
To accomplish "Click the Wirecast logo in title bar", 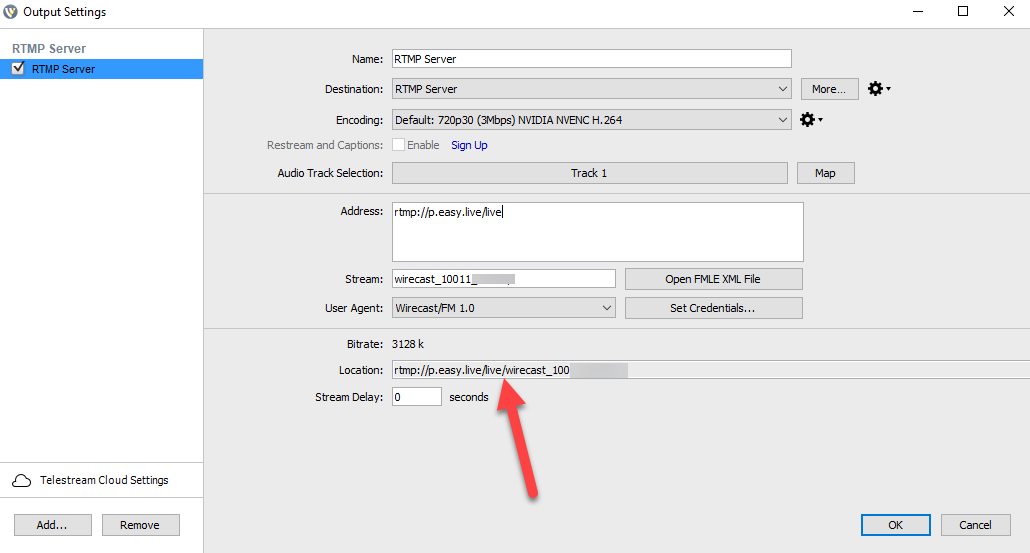I will coord(11,12).
